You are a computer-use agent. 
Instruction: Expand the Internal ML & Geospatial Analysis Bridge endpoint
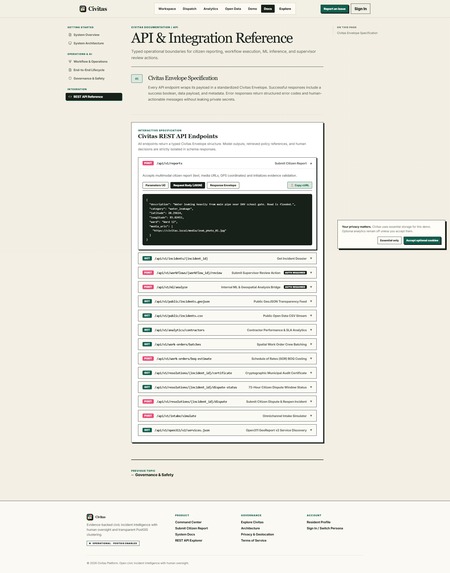(x=227, y=287)
